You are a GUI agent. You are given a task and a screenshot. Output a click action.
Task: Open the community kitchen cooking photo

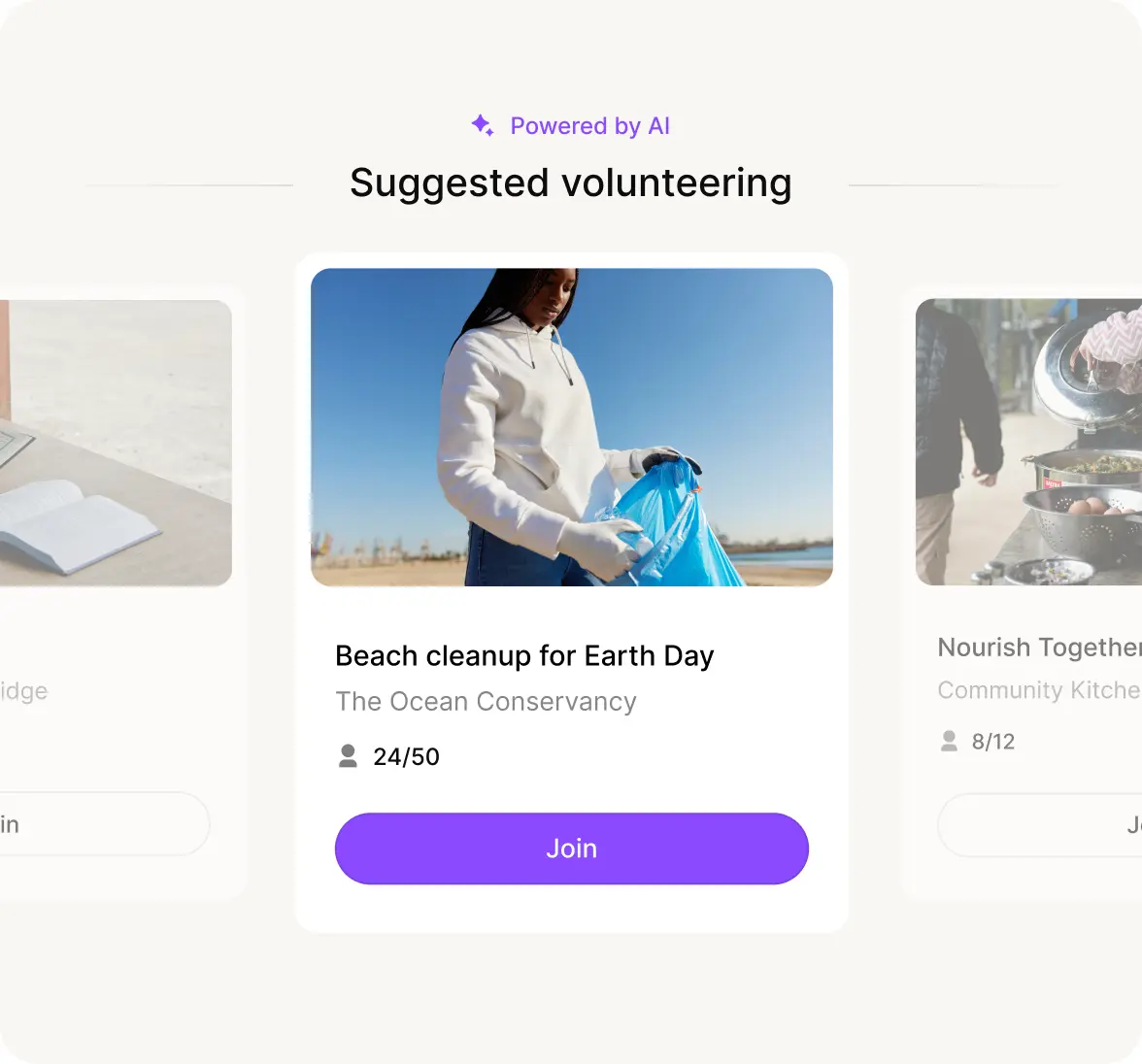pyautogui.click(x=1028, y=442)
